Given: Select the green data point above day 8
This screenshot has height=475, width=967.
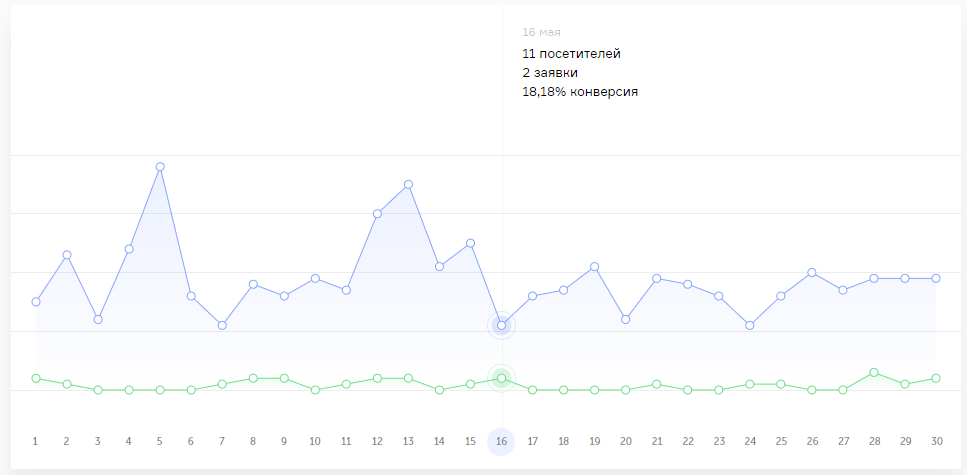Looking at the screenshot, I should (x=253, y=378).
